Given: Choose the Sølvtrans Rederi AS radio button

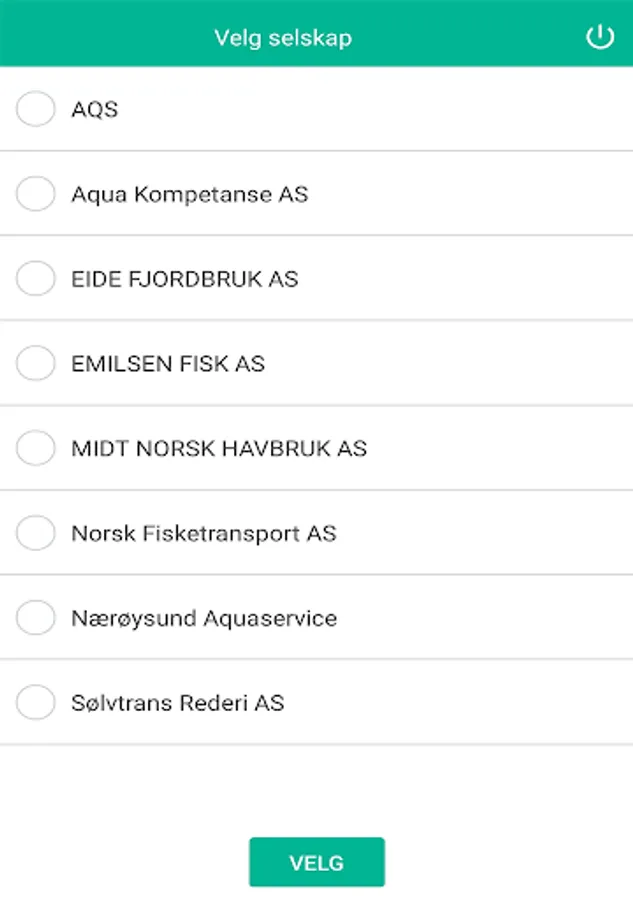Looking at the screenshot, I should point(36,703).
